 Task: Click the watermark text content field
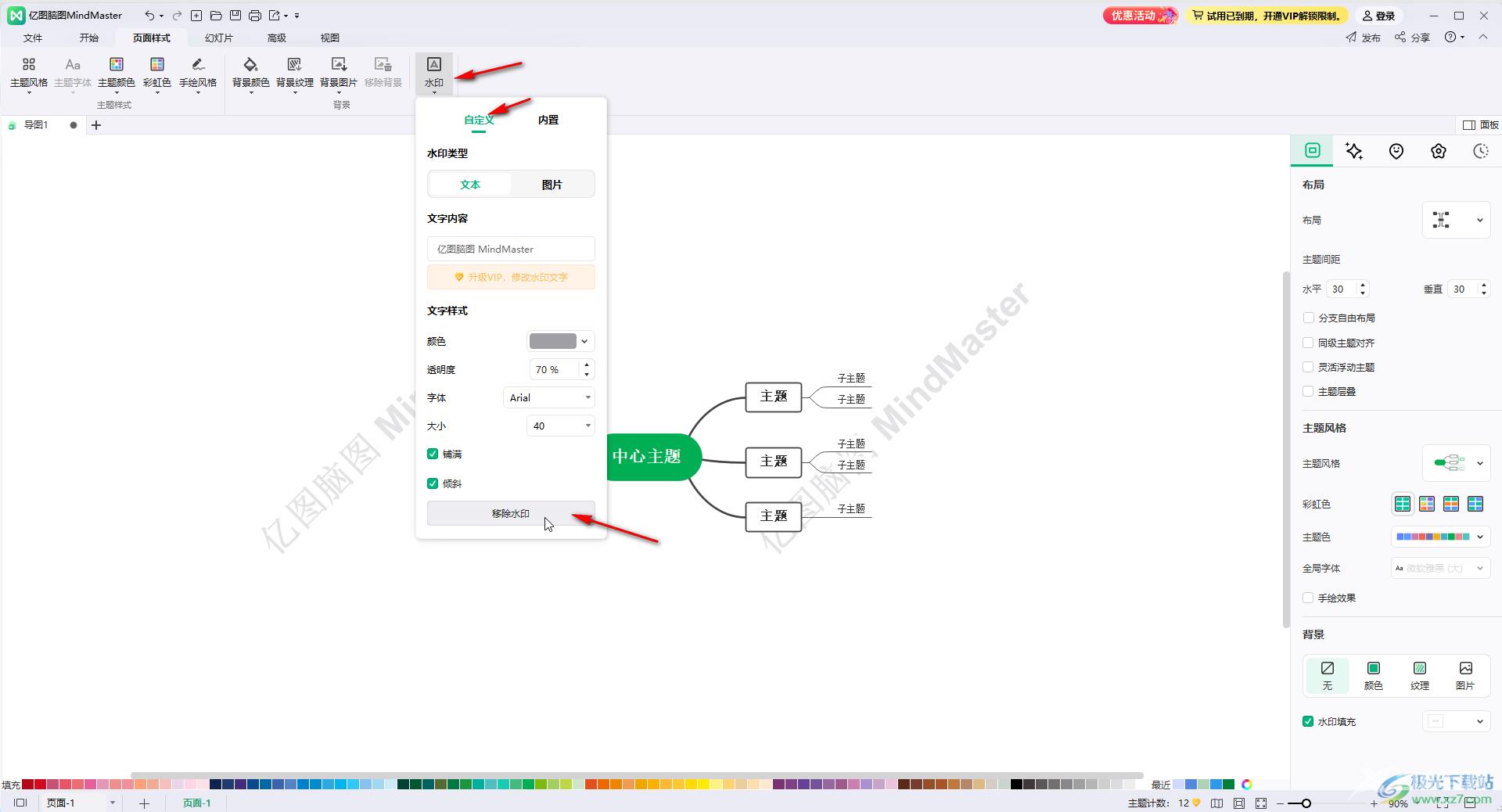coord(511,249)
